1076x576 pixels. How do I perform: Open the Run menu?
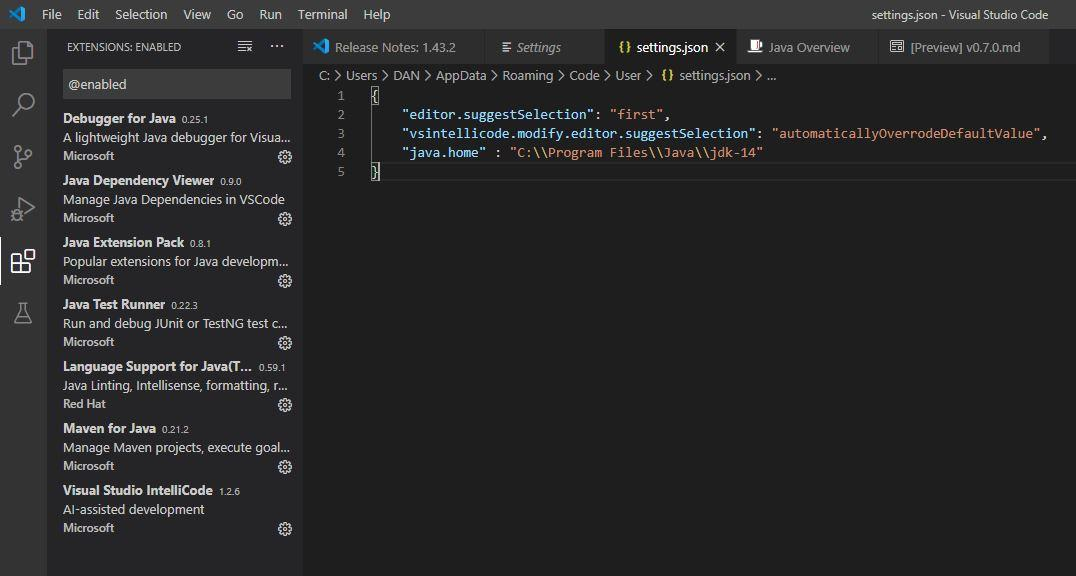(x=270, y=14)
